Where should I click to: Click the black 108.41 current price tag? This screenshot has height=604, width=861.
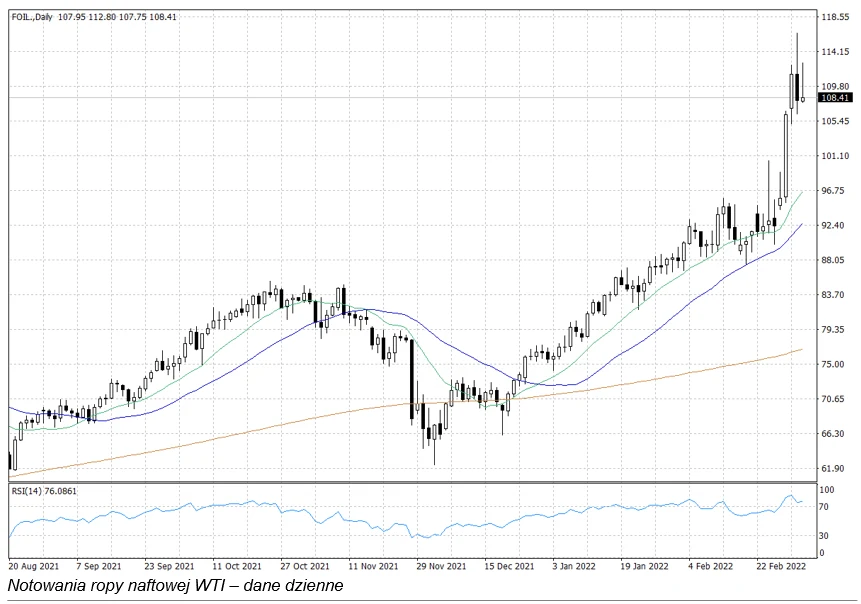(x=834, y=98)
